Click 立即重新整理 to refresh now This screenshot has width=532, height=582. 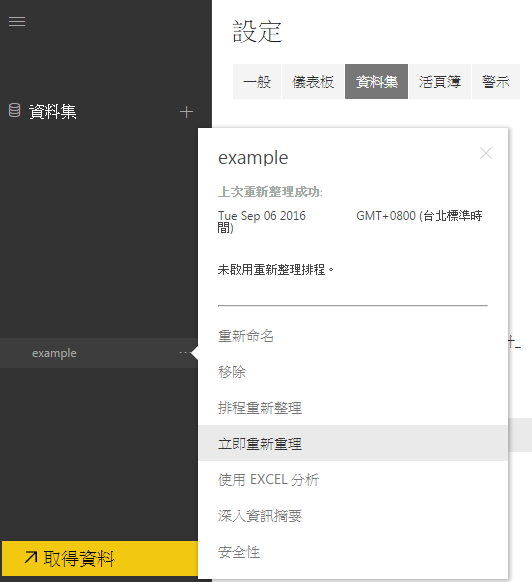(x=353, y=444)
